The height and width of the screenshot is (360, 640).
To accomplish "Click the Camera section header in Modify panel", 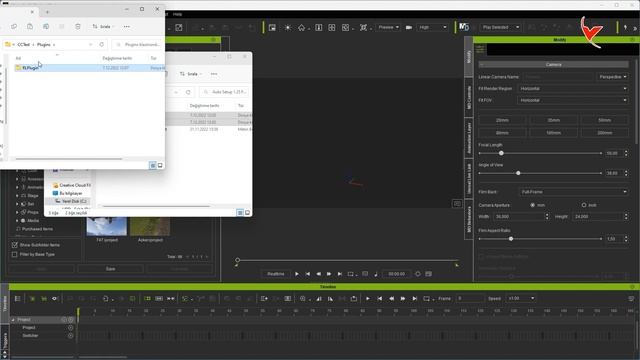I will tap(553, 64).
